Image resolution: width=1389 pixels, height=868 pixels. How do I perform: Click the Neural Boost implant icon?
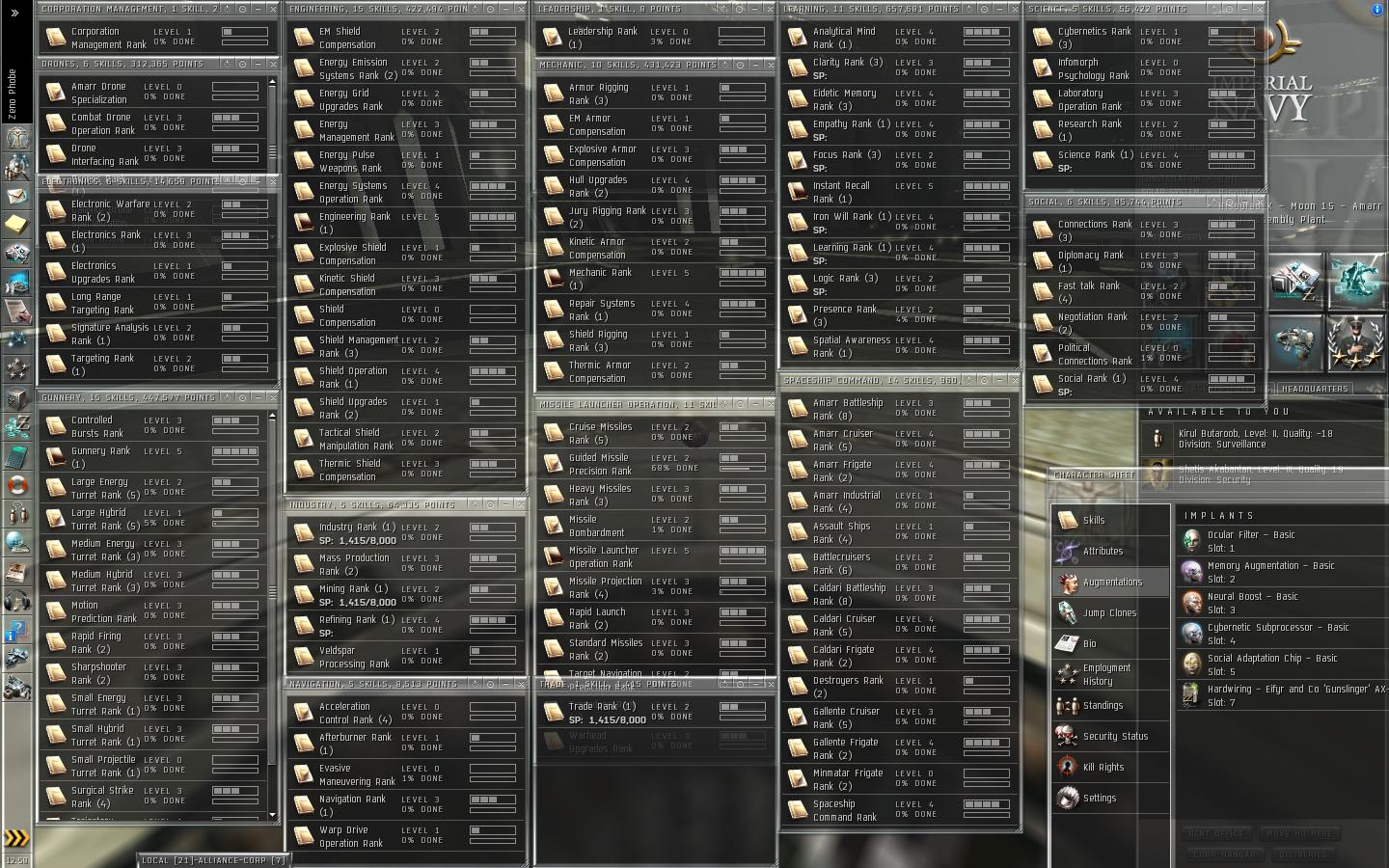click(x=1192, y=603)
